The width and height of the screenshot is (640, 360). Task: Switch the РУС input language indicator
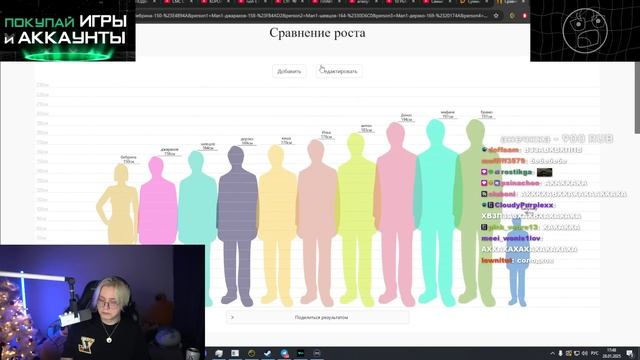tap(595, 353)
